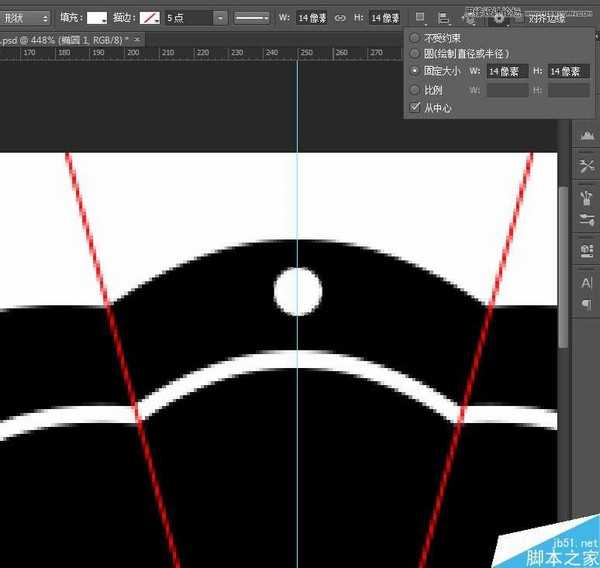Select the 比例 radio option
The image size is (600, 568).
pos(415,90)
